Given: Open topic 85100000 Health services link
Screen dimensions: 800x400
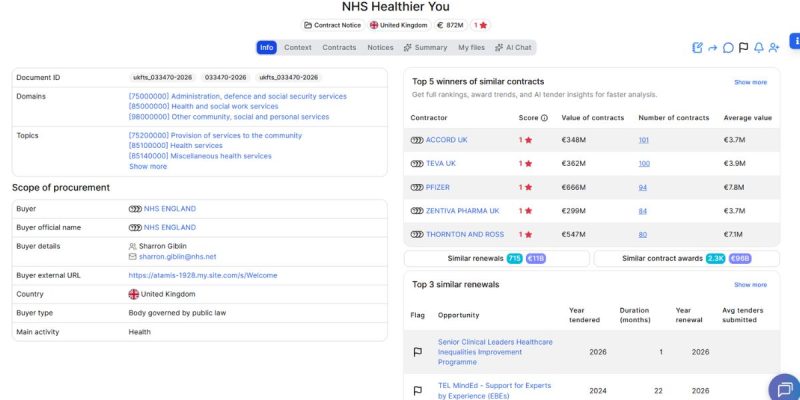Looking at the screenshot, I should pyautogui.click(x=175, y=146).
